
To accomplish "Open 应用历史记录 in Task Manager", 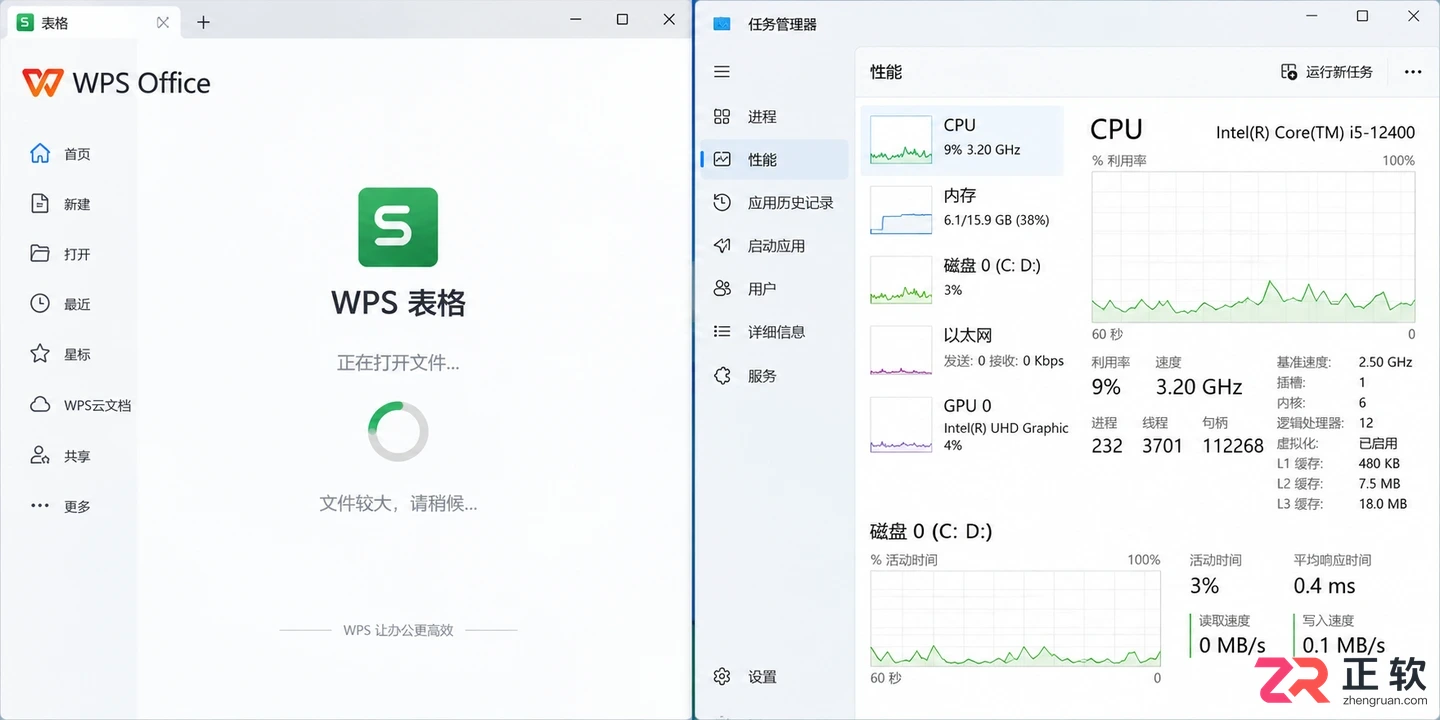I will point(775,203).
